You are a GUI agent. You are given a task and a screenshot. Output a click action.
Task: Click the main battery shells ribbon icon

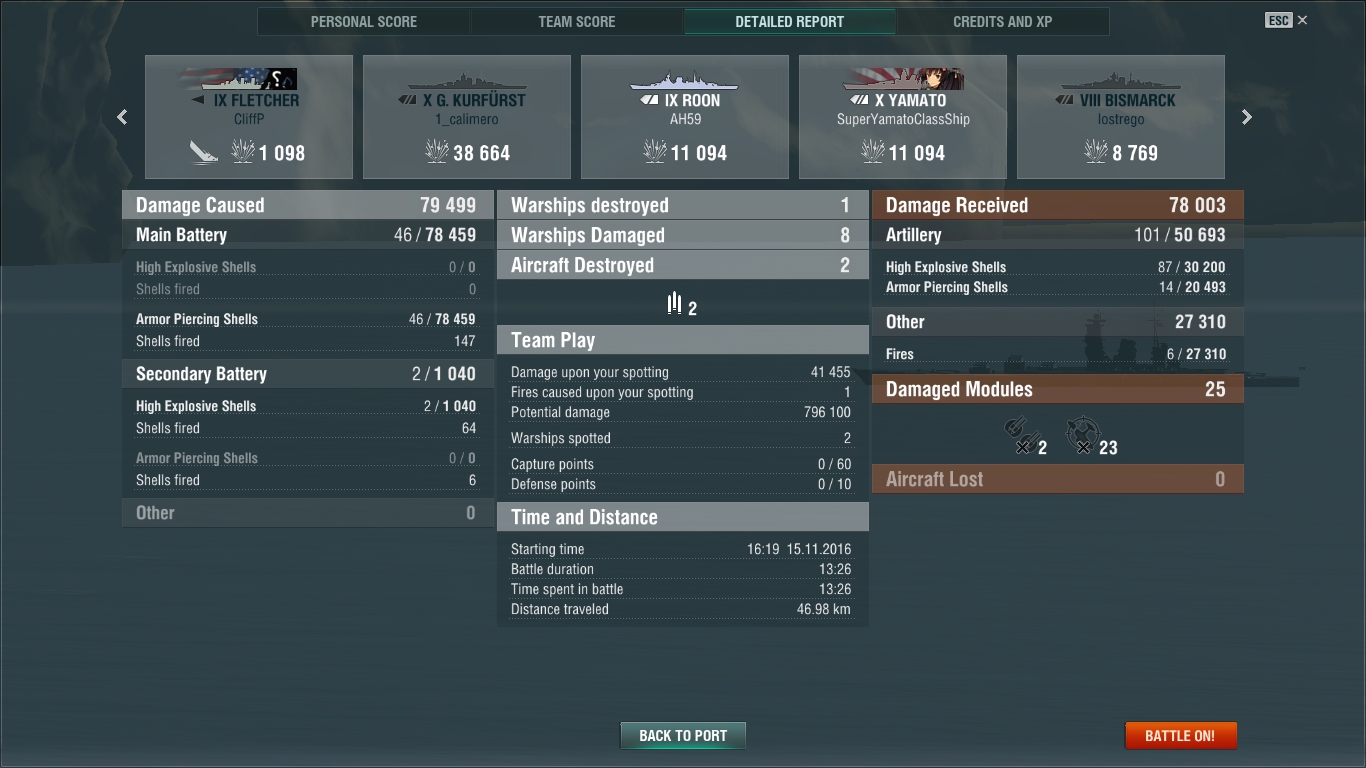(675, 303)
